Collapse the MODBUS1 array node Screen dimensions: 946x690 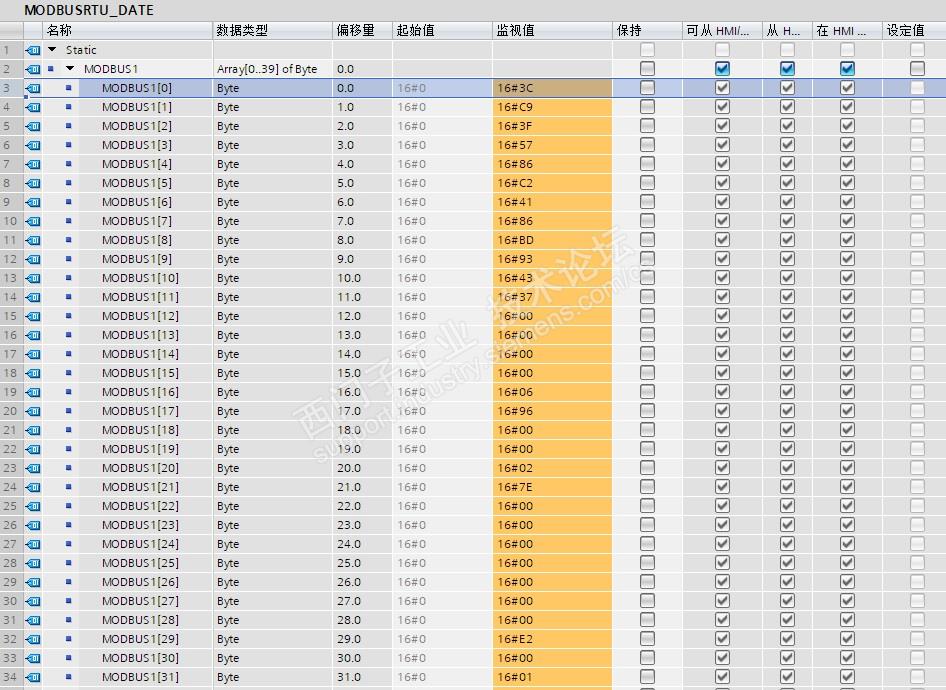click(x=70, y=69)
